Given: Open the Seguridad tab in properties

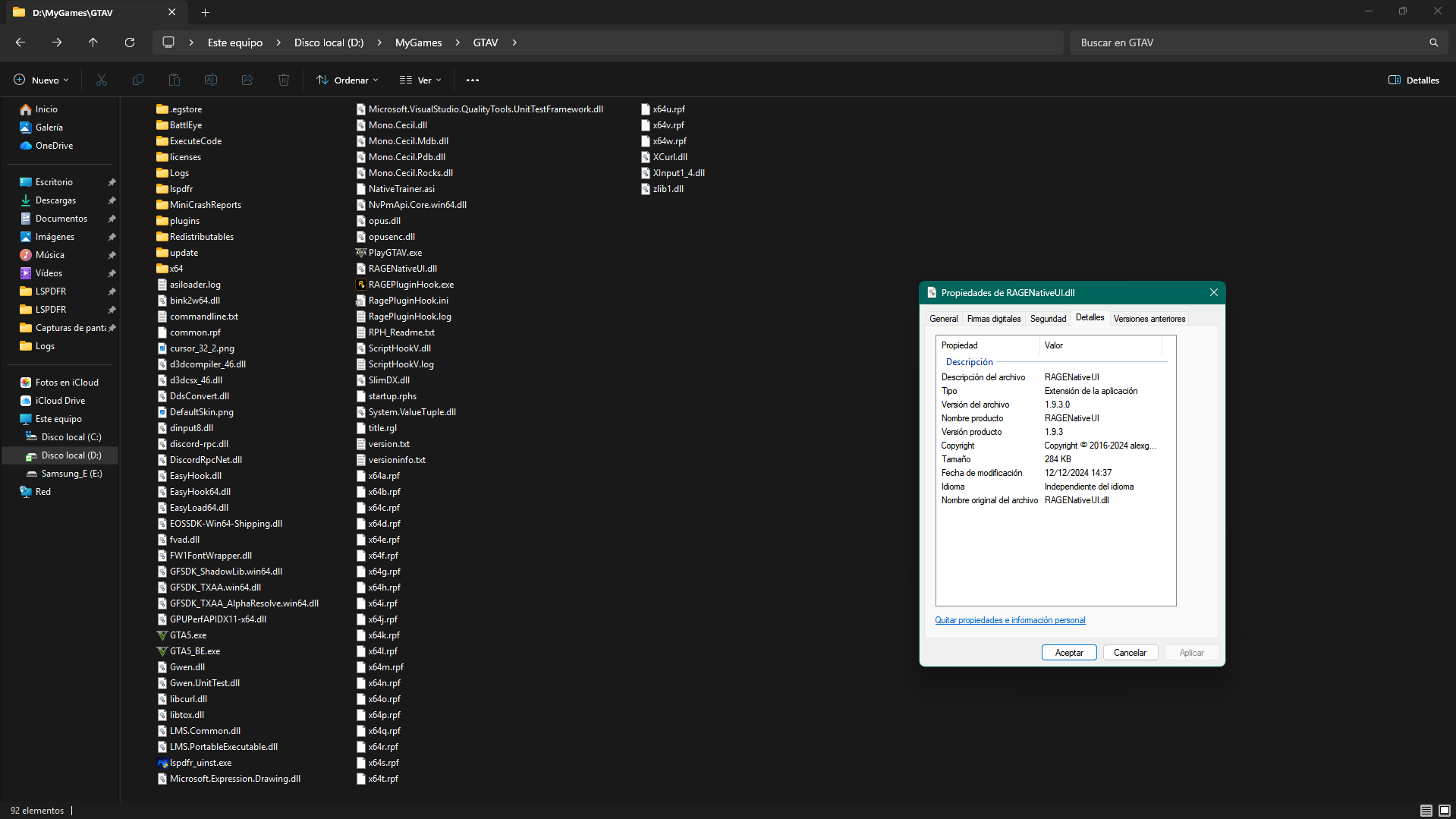Looking at the screenshot, I should point(1048,319).
